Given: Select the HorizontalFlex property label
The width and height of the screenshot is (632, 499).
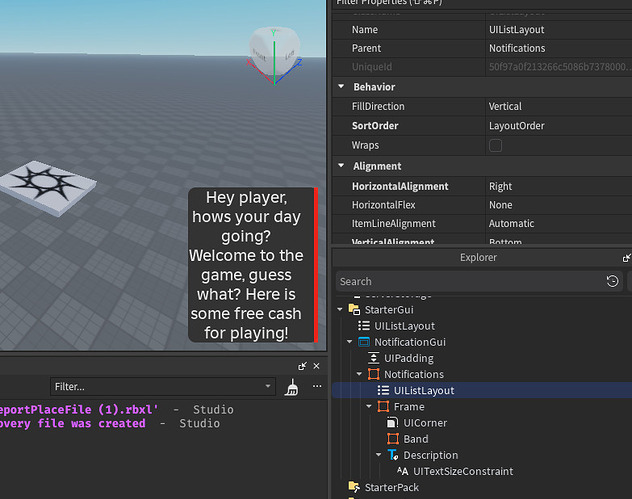Looking at the screenshot, I should 383,205.
